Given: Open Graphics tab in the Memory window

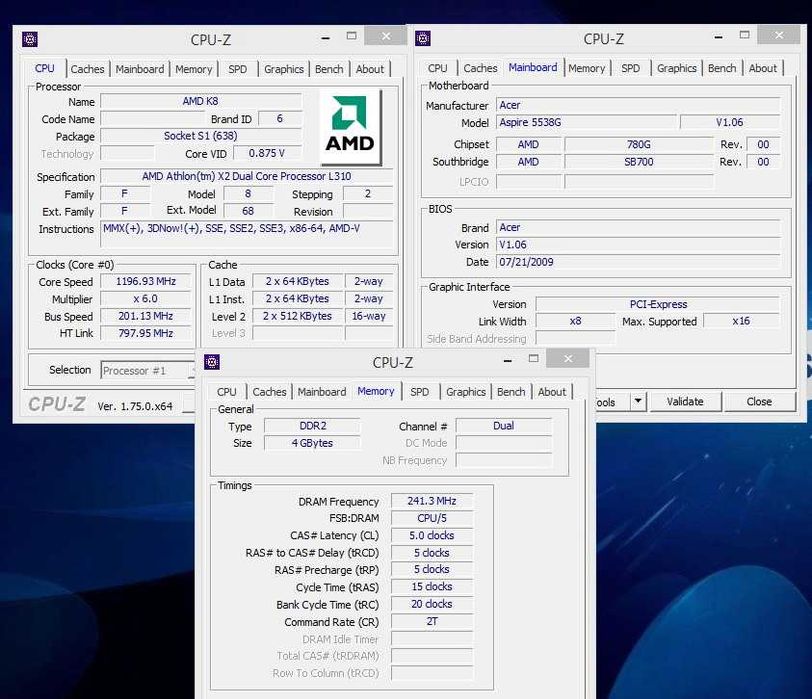Looking at the screenshot, I should click(466, 391).
